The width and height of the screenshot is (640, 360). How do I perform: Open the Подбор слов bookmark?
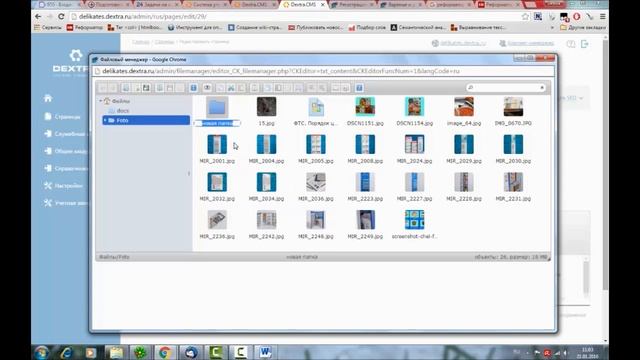pyautogui.click(x=367, y=28)
